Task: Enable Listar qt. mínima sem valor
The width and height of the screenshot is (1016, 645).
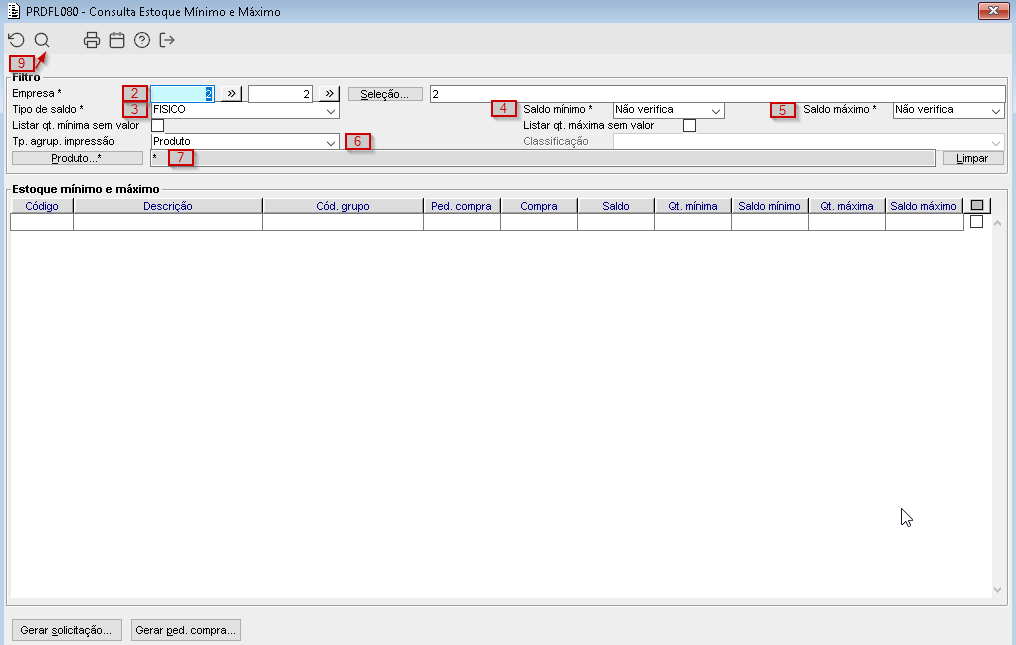Action: 157,125
